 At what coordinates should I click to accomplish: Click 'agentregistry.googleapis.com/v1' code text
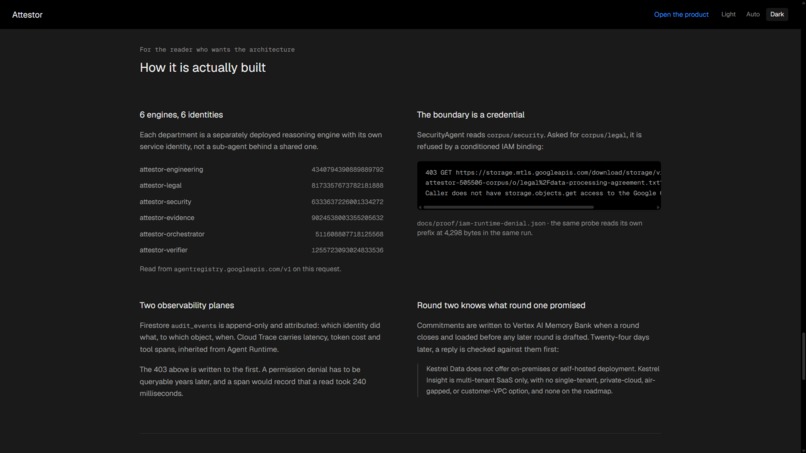(x=232, y=269)
